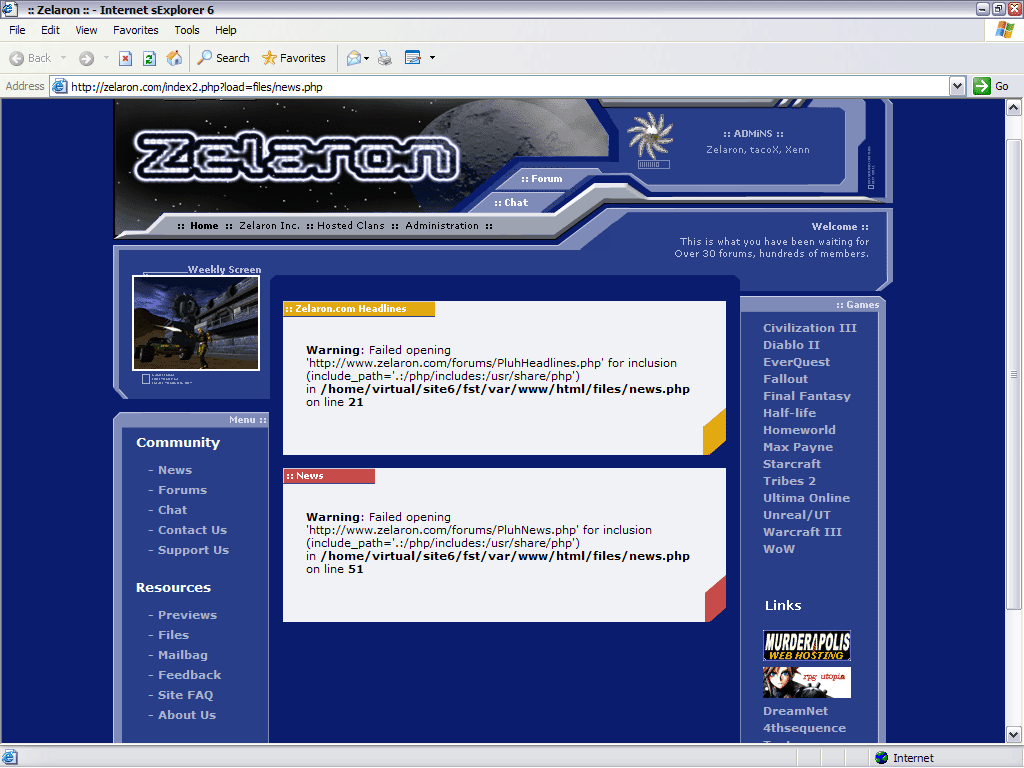Click the Forward arrow icon
This screenshot has width=1024, height=768.
(x=86, y=58)
